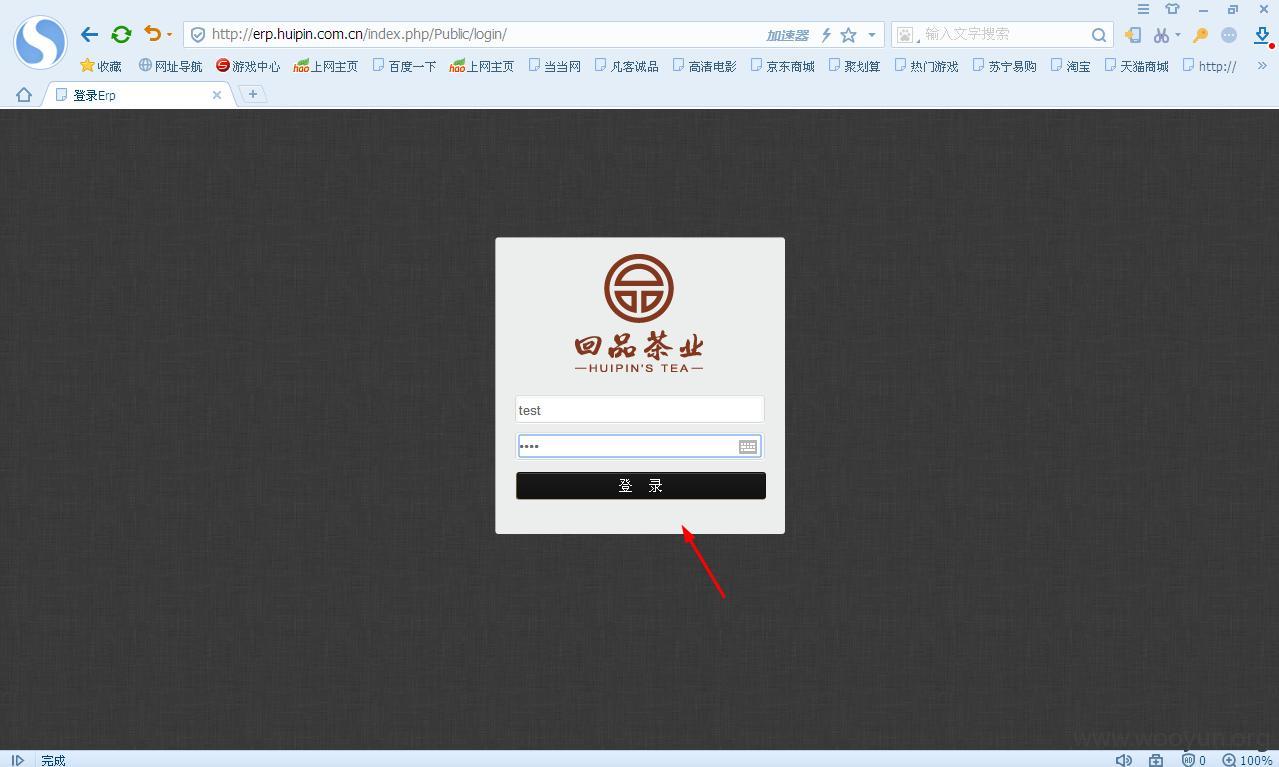The height and width of the screenshot is (767, 1279).
Task: Click the 加速器 accelerator button
Action: [787, 35]
